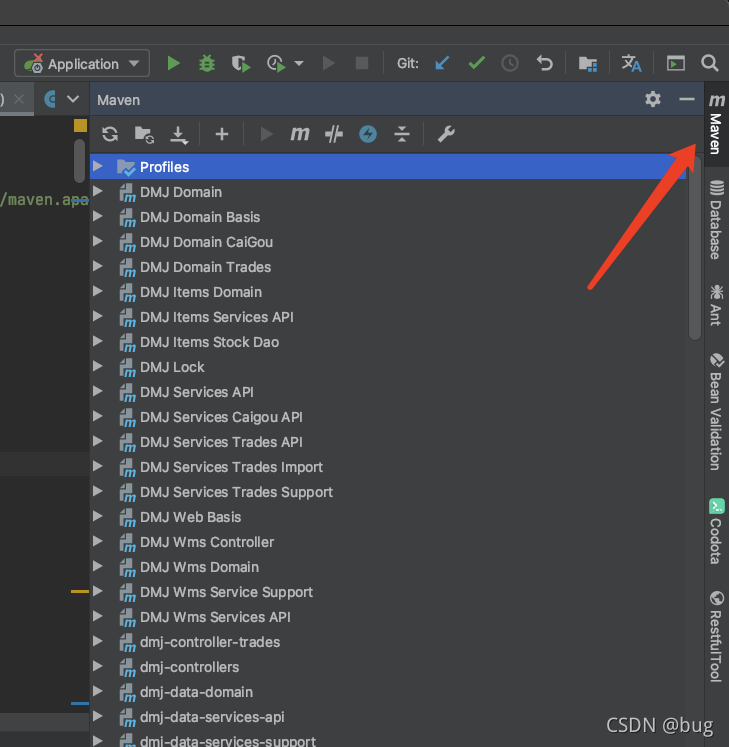Close the open editor tab

[x=19, y=99]
